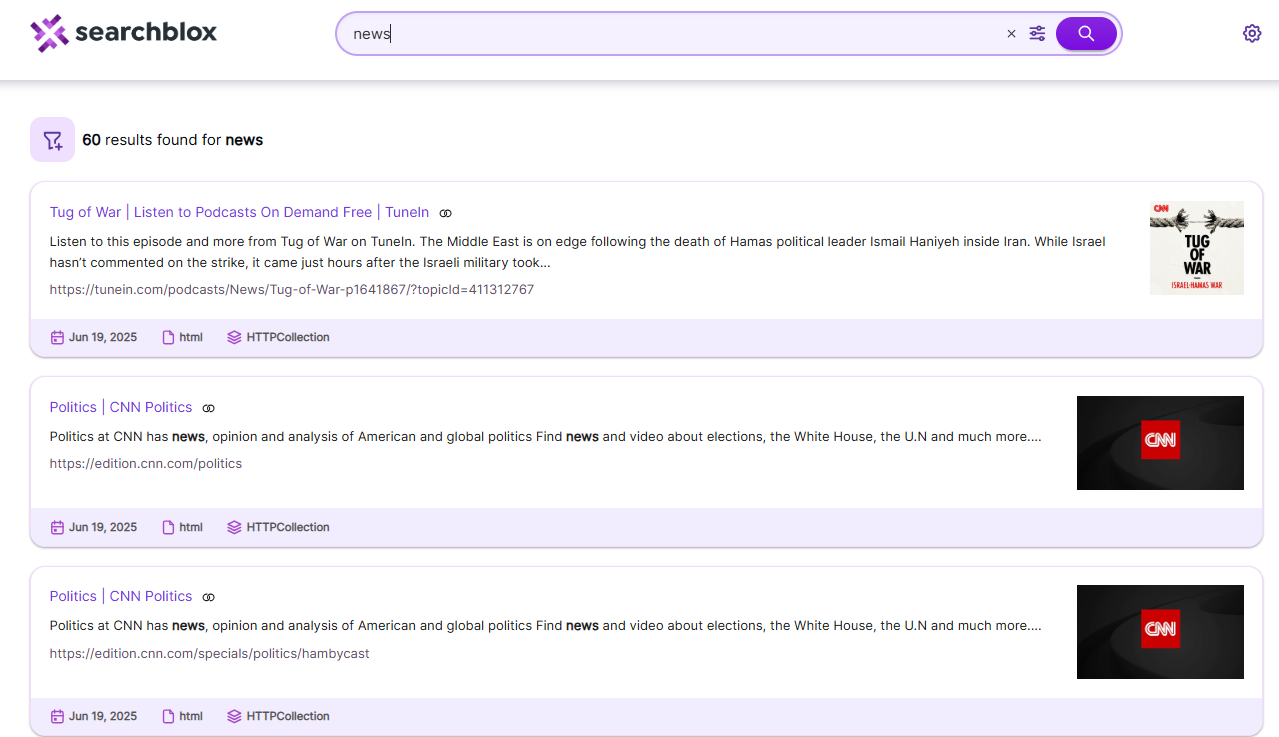This screenshot has width=1279, height=737.
Task: Open the edition.cnn.com/specials/politics/hambycast URL
Action: tap(210, 653)
